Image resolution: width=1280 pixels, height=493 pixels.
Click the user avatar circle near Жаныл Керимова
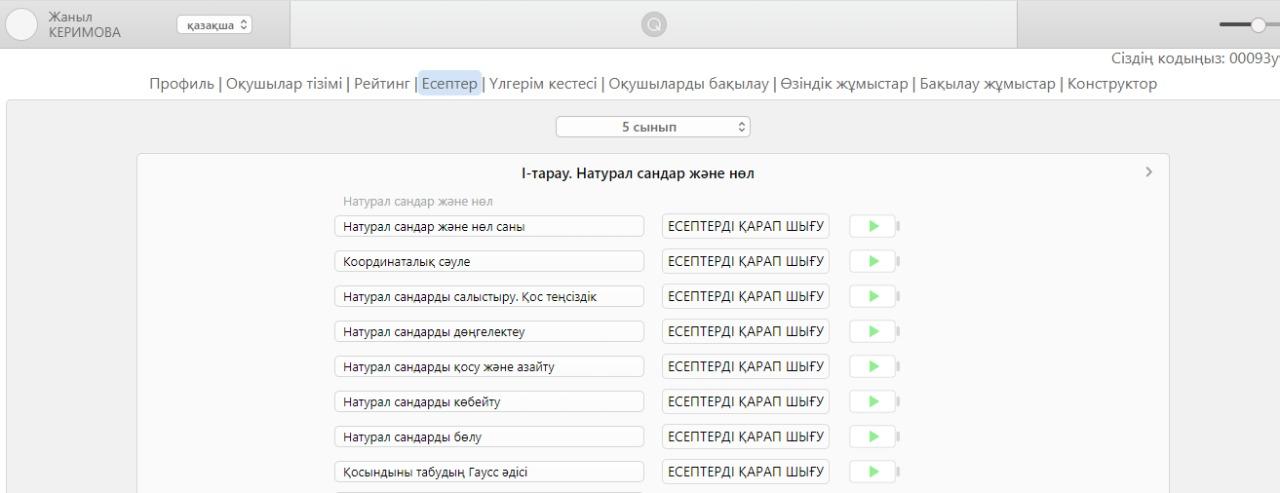click(24, 24)
